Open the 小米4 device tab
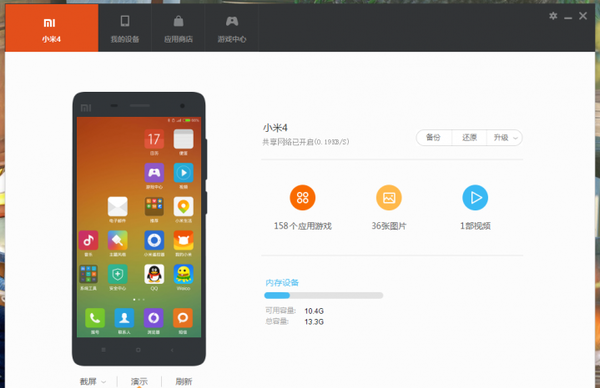The image size is (600, 388). [x=52, y=28]
